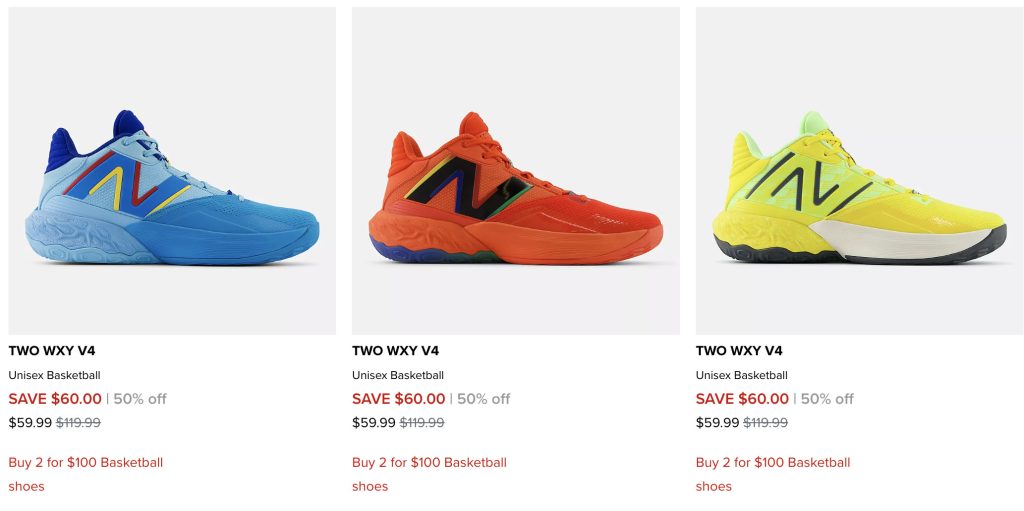Click Unisex Basketball label under orange shoe
This screenshot has height=511, width=1024.
pyautogui.click(x=398, y=376)
